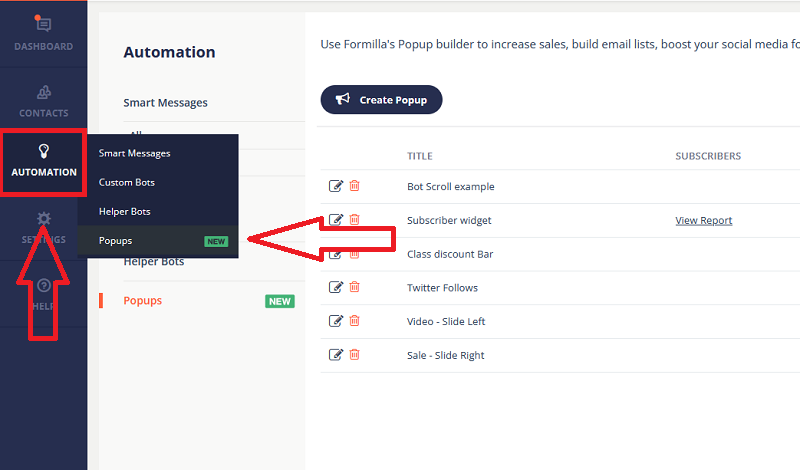The height and width of the screenshot is (470, 800).
Task: Choose Custom Bots in the flyout menu
Action: [x=126, y=182]
